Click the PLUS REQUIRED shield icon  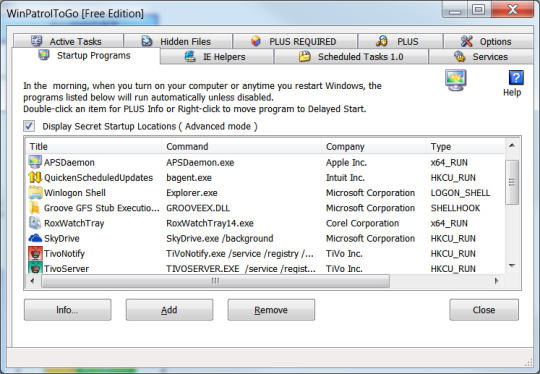[x=256, y=41]
